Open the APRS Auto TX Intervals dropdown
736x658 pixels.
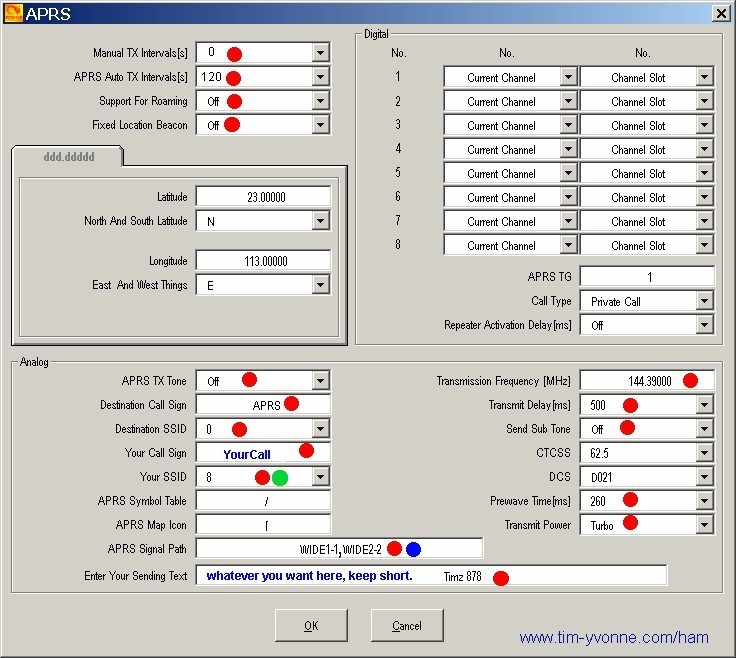pos(321,77)
